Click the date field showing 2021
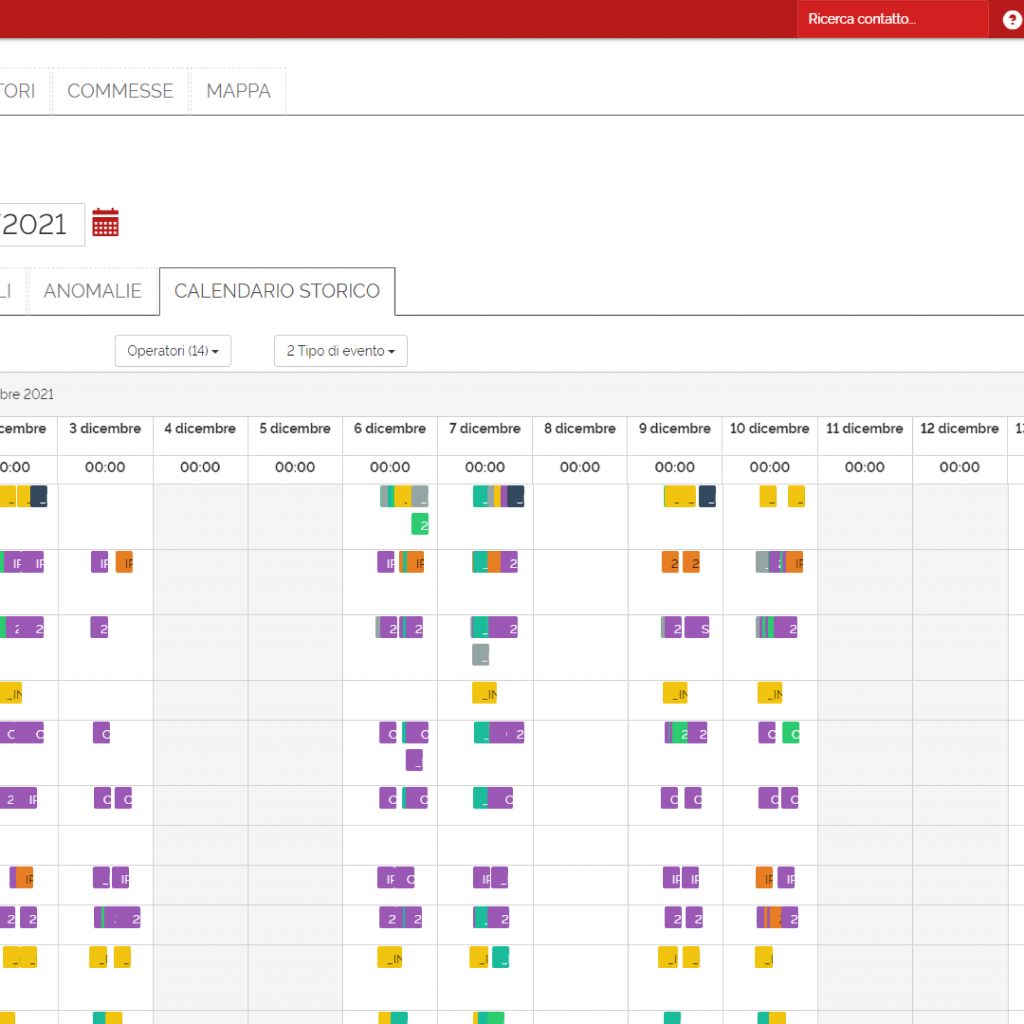The width and height of the screenshot is (1024, 1024). pos(40,224)
